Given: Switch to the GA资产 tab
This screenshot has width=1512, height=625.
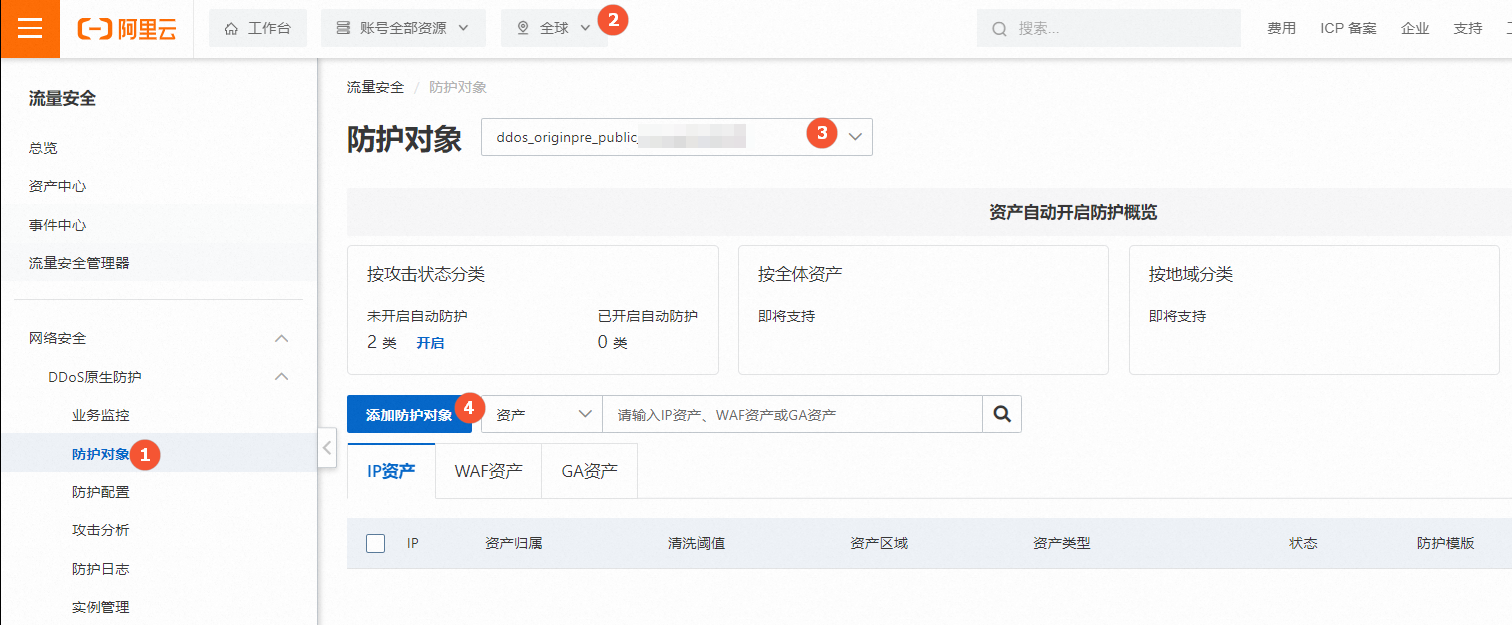Looking at the screenshot, I should tap(589, 471).
